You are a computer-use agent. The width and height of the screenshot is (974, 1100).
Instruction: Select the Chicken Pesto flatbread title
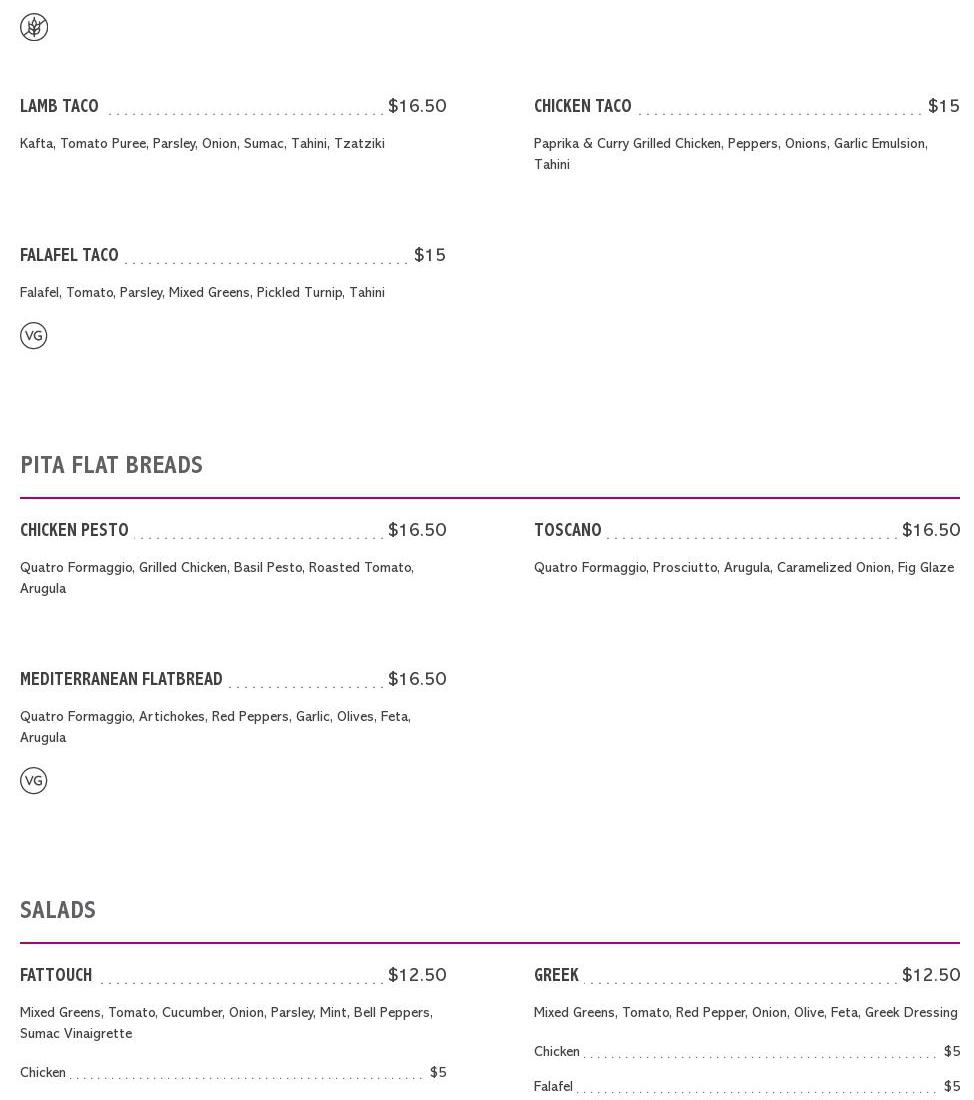tap(74, 530)
